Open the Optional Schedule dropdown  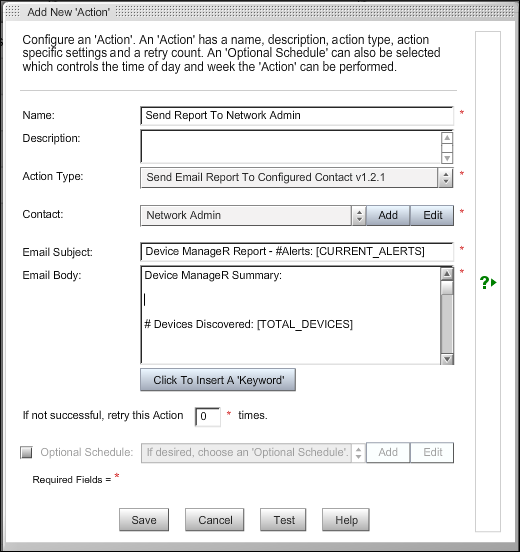tap(253, 452)
